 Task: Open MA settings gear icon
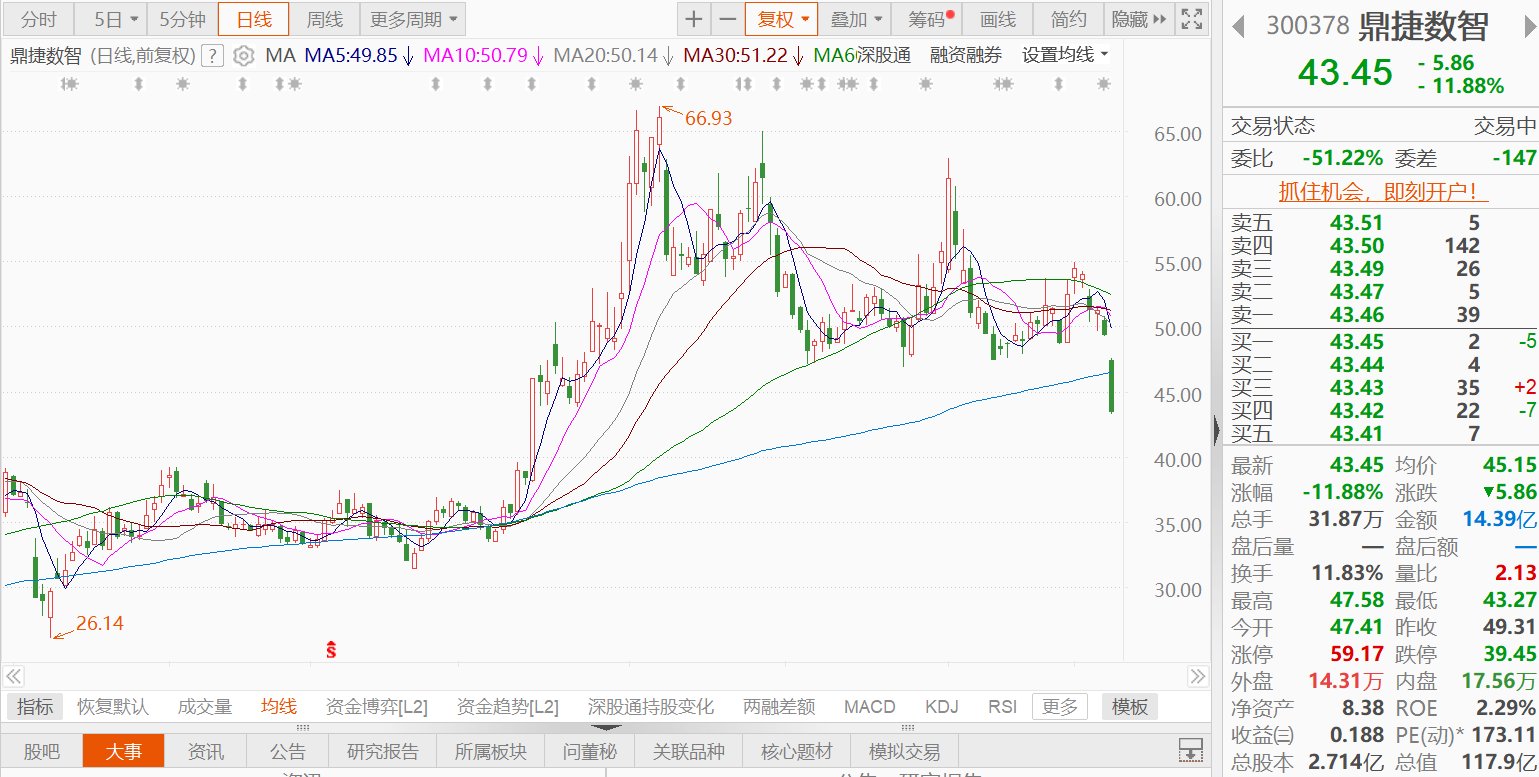(x=243, y=56)
